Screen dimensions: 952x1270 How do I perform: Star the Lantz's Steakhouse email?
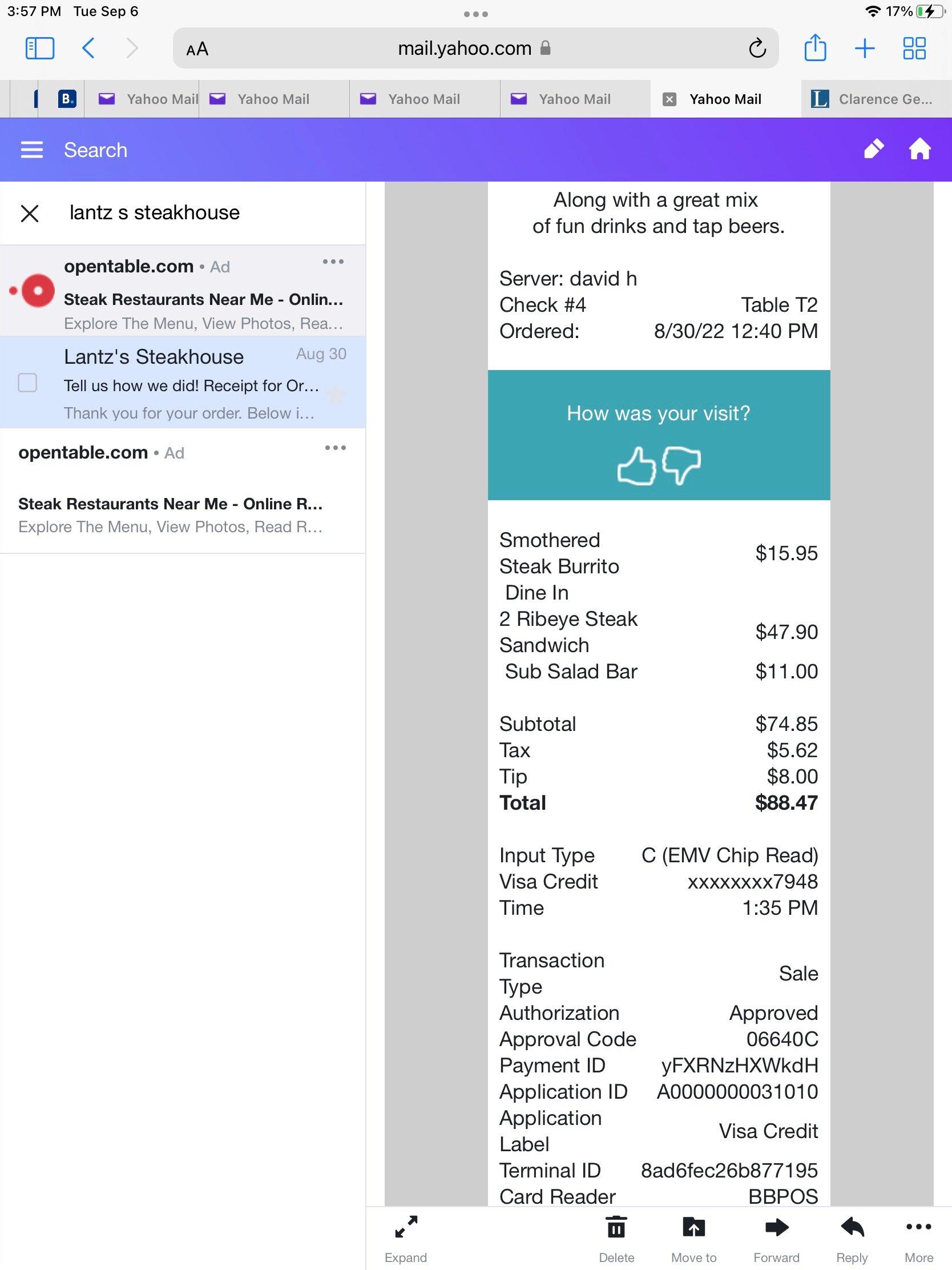[336, 395]
